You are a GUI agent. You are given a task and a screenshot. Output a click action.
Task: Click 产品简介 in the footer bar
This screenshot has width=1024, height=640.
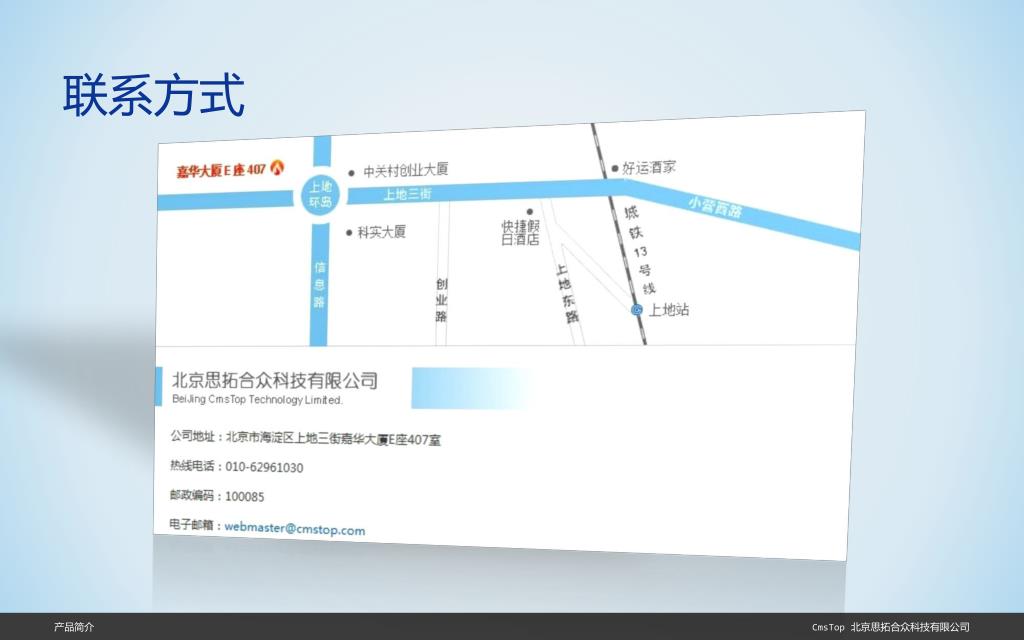coord(74,627)
